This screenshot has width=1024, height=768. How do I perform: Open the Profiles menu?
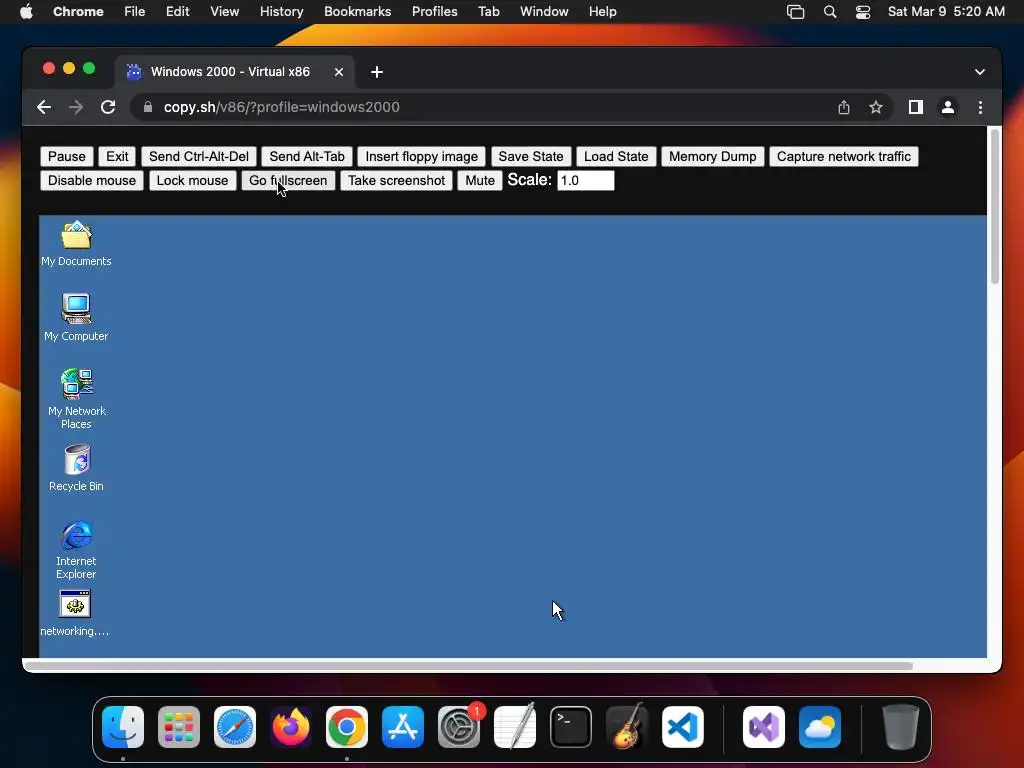pyautogui.click(x=434, y=12)
